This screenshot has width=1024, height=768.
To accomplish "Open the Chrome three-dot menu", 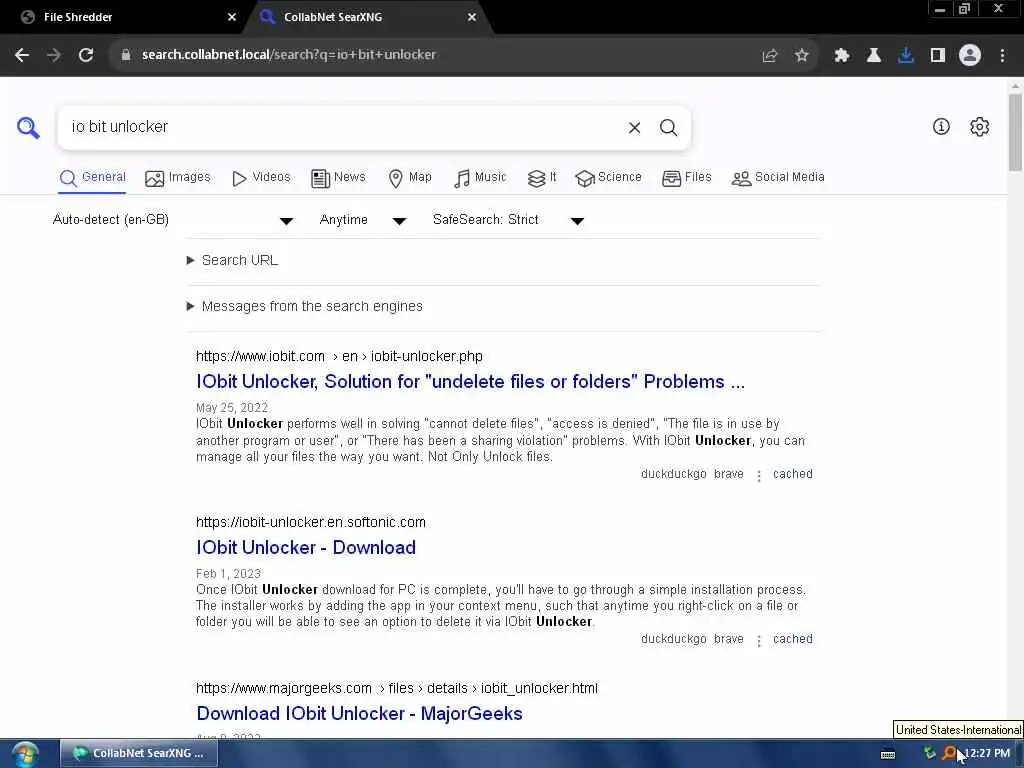I will click(1002, 56).
